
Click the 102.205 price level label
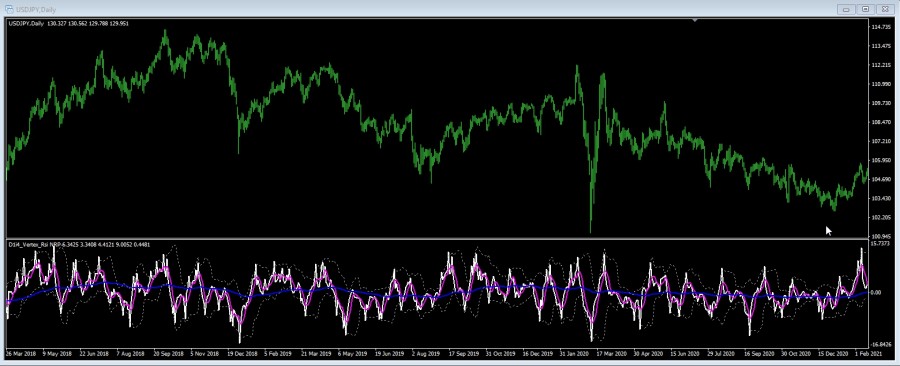point(880,217)
